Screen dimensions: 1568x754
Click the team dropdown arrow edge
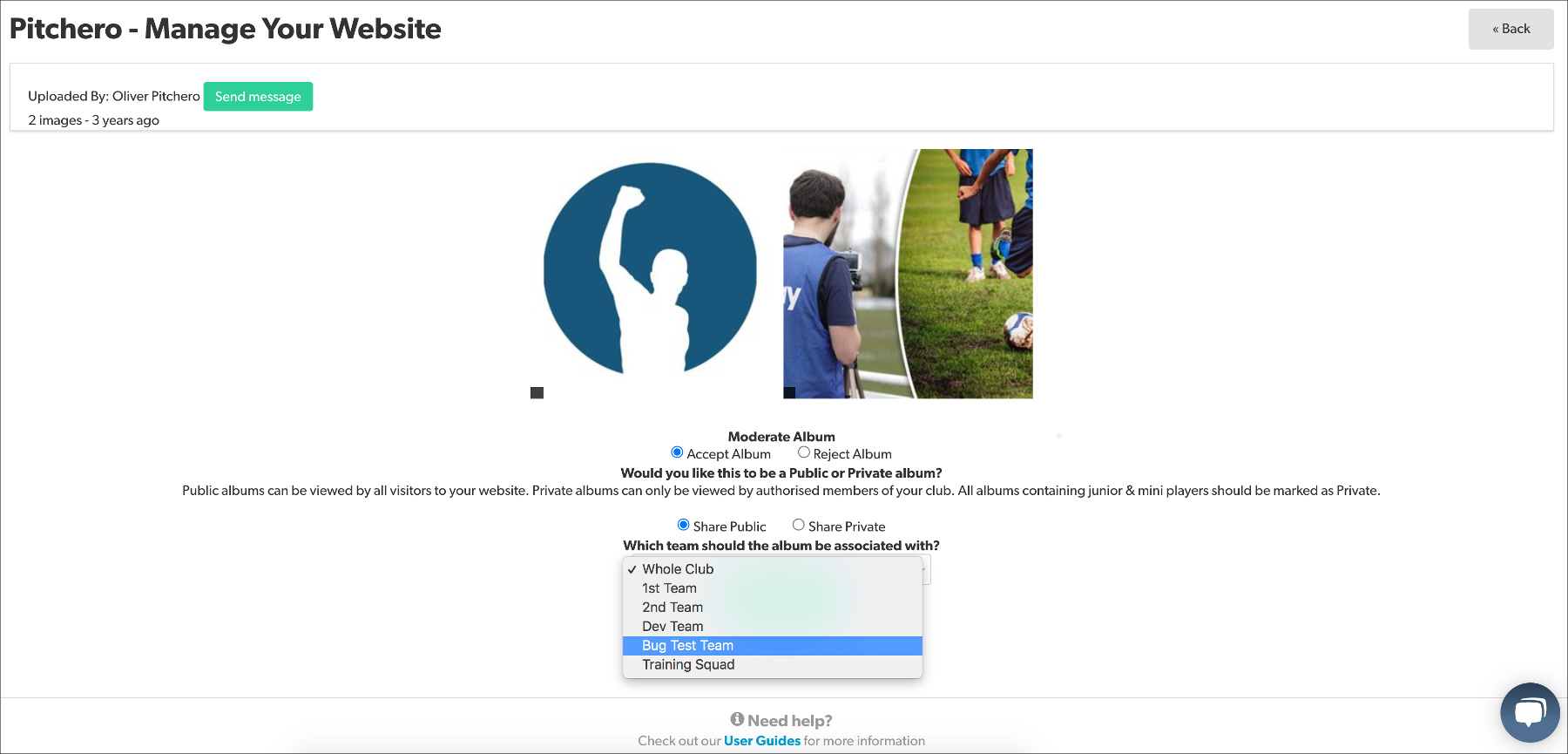[926, 569]
